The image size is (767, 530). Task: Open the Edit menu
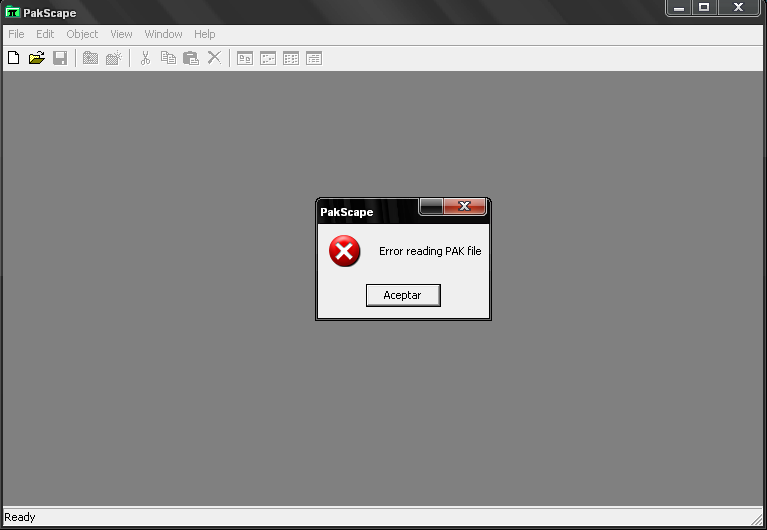click(45, 34)
